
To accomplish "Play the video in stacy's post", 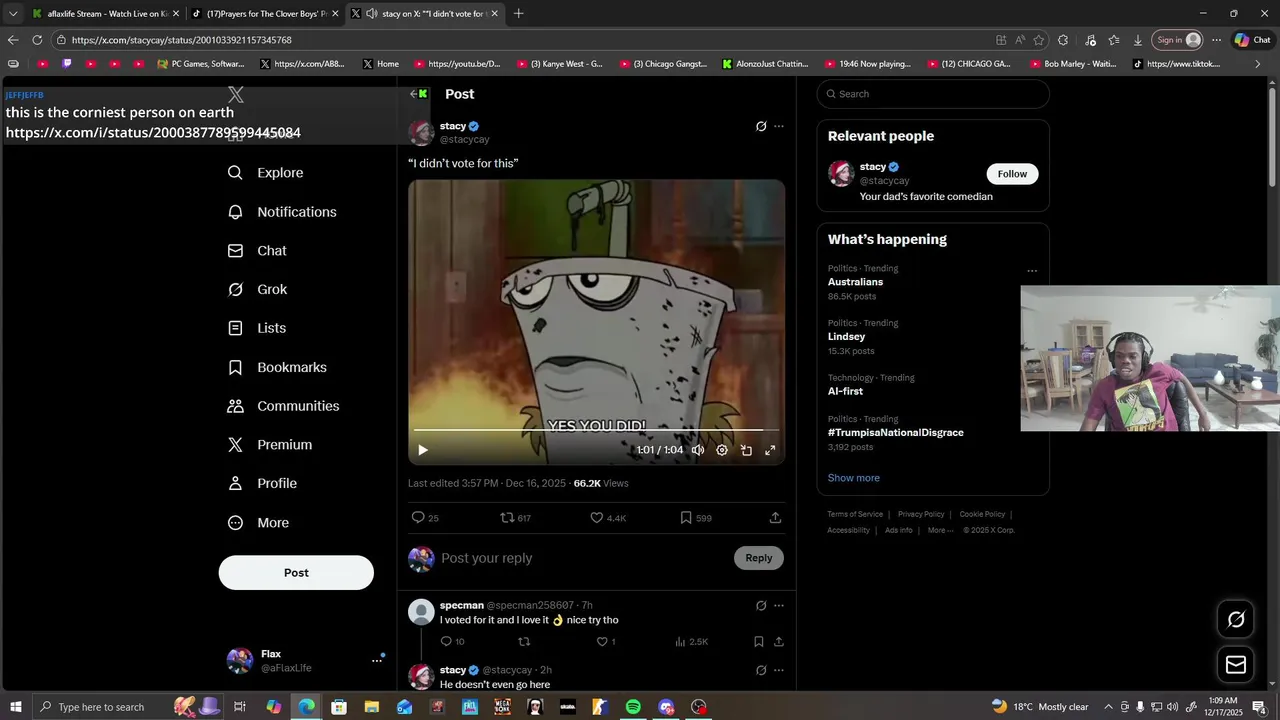I will tap(423, 450).
